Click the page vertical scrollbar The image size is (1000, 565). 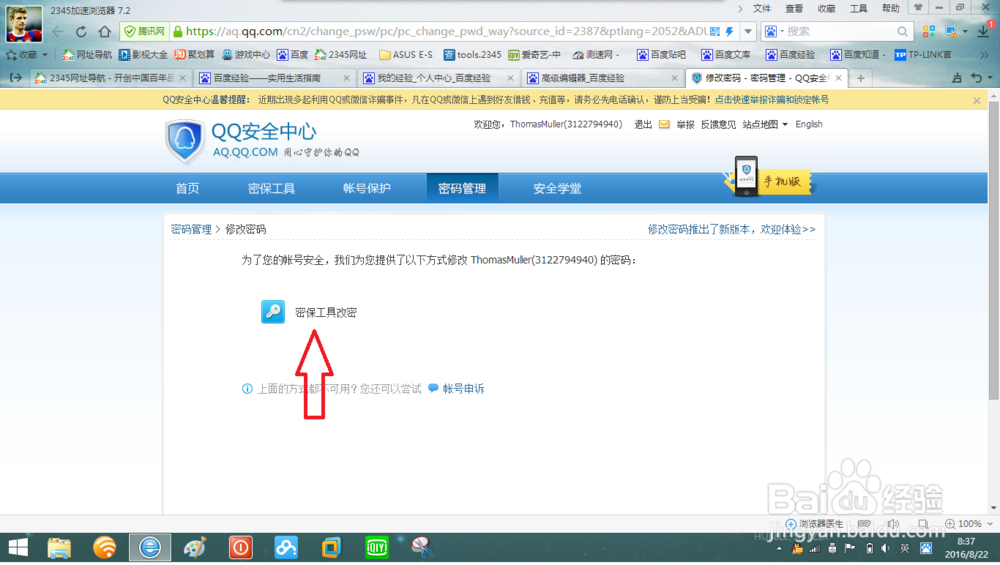pyautogui.click(x=994, y=251)
